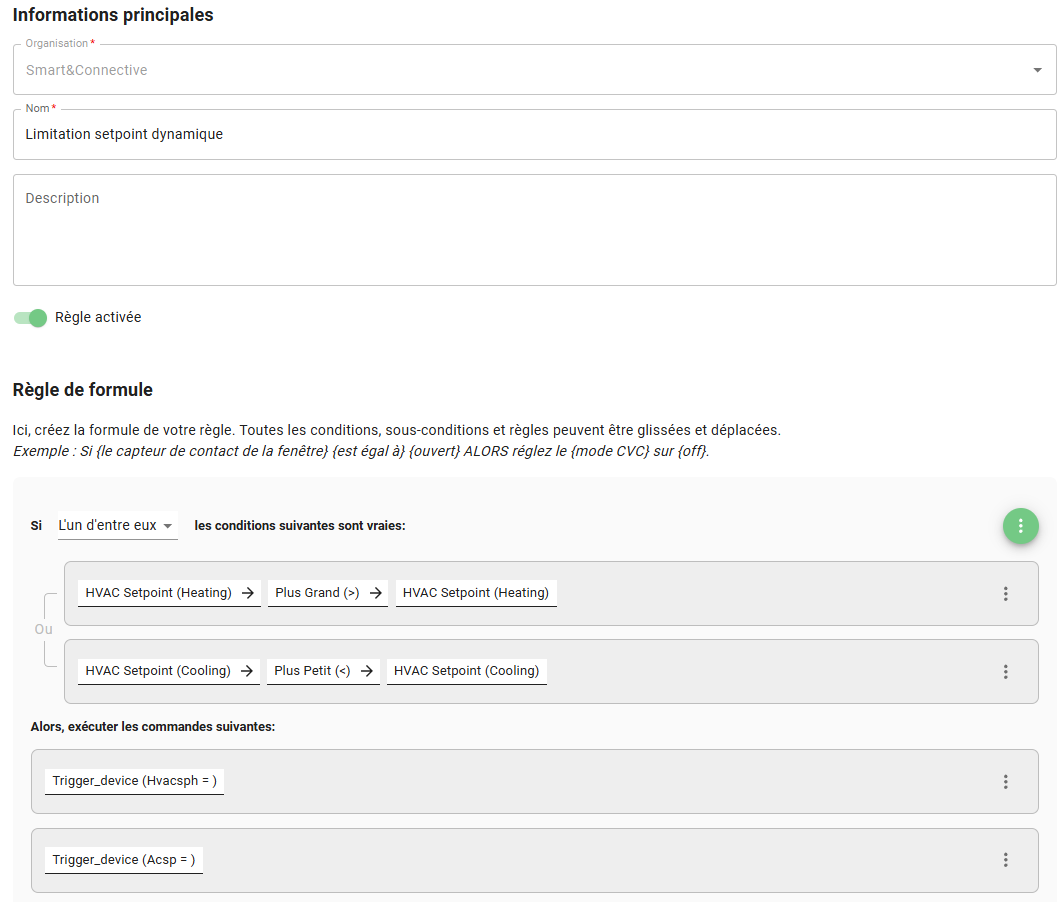
Task: Open the L'un d'entre eux selector
Action: 117,525
